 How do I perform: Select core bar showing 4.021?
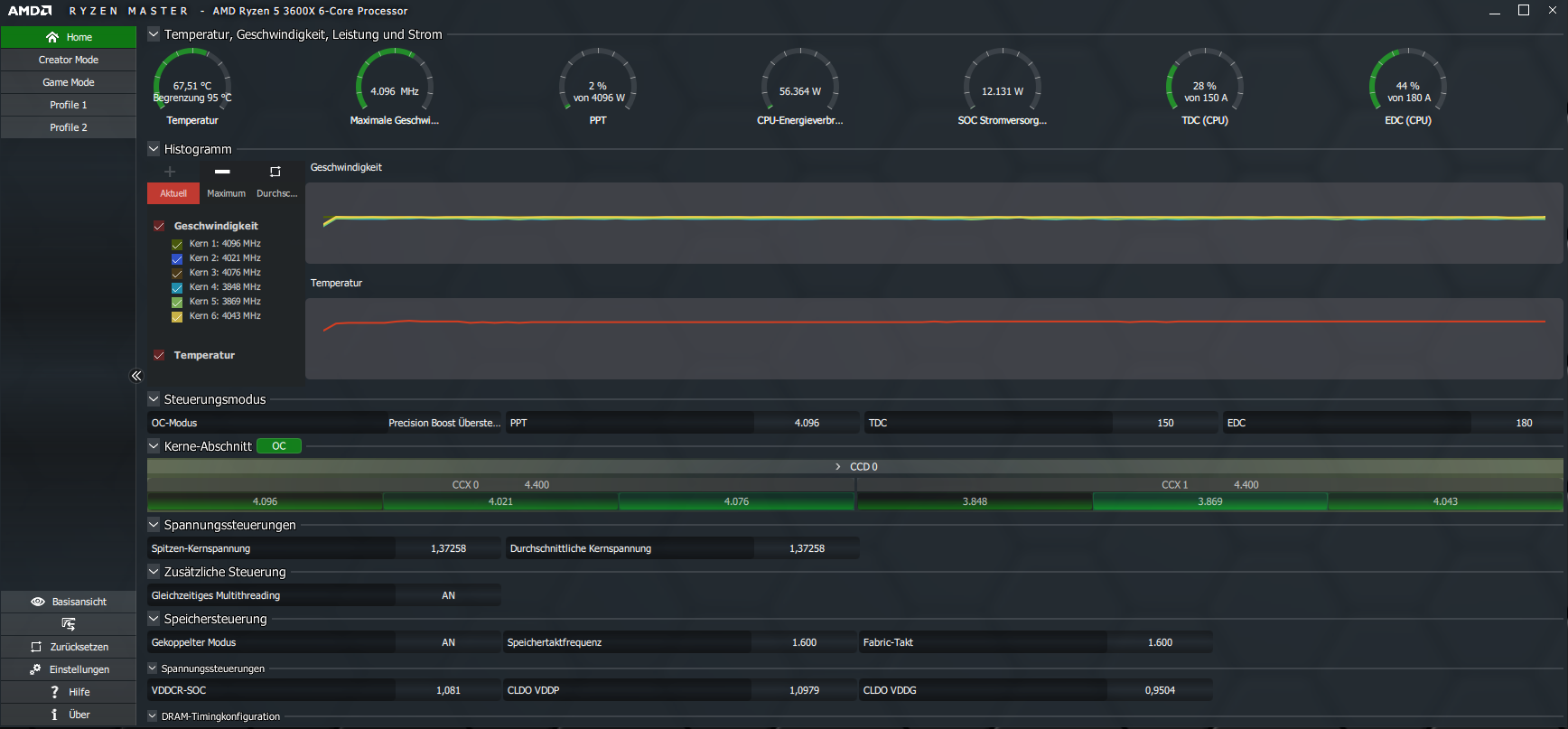point(500,501)
